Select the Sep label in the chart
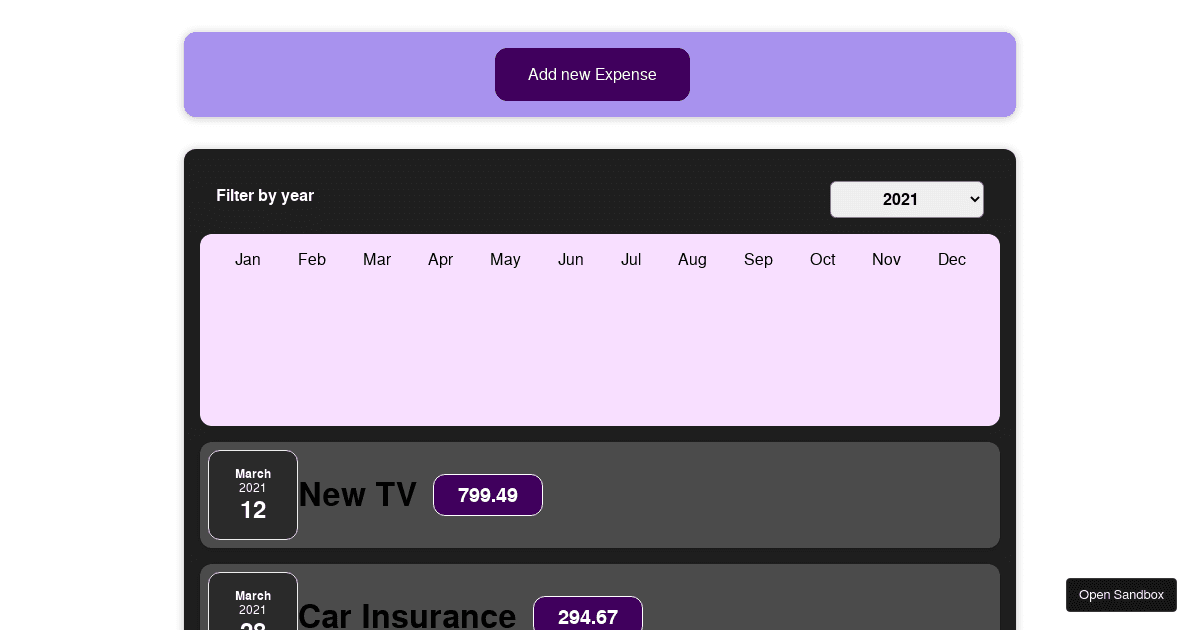The image size is (1200, 630). click(x=758, y=260)
